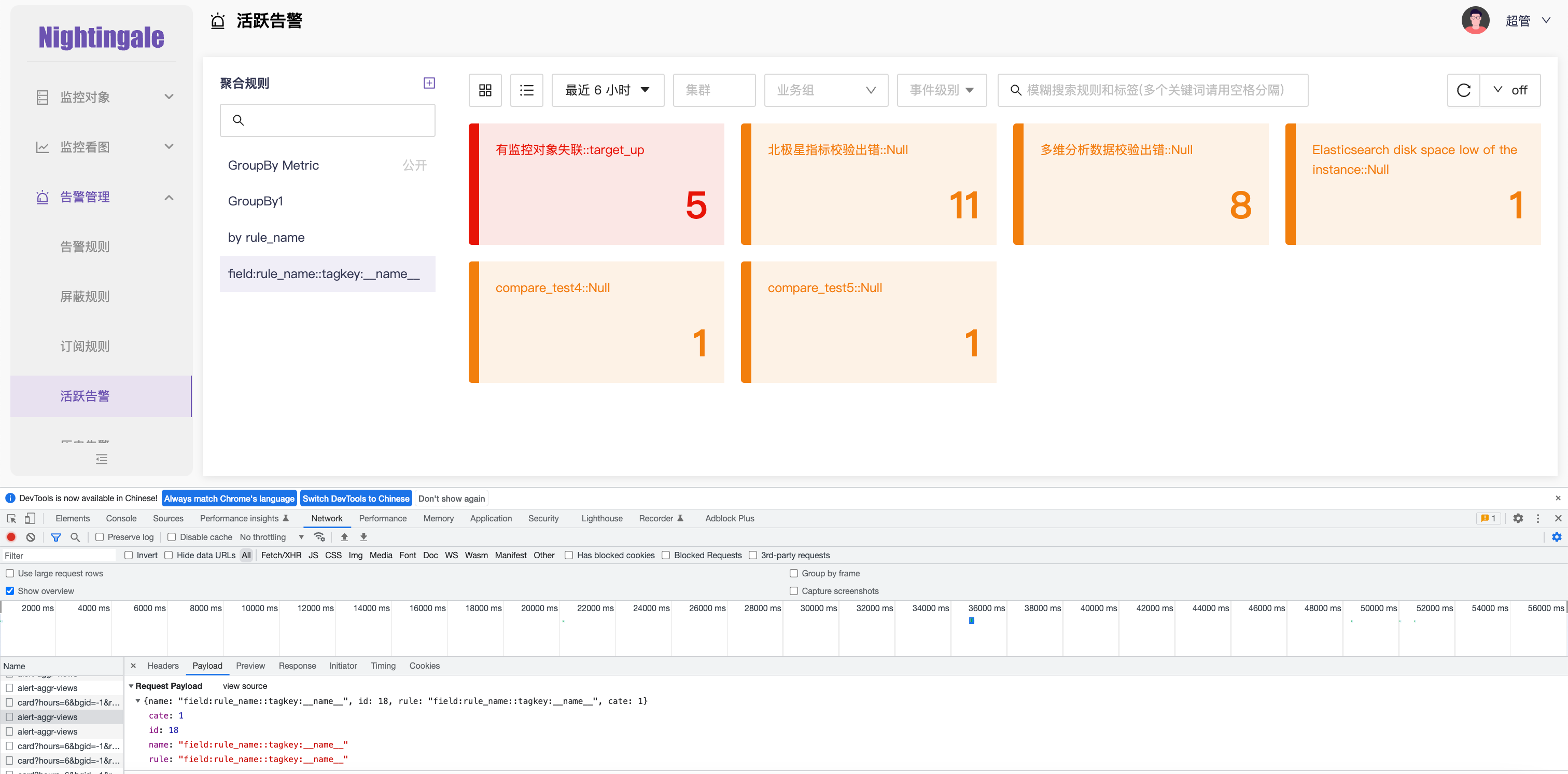This screenshot has height=774, width=1568.
Task: Open DevTools settings gear
Action: tap(1518, 518)
